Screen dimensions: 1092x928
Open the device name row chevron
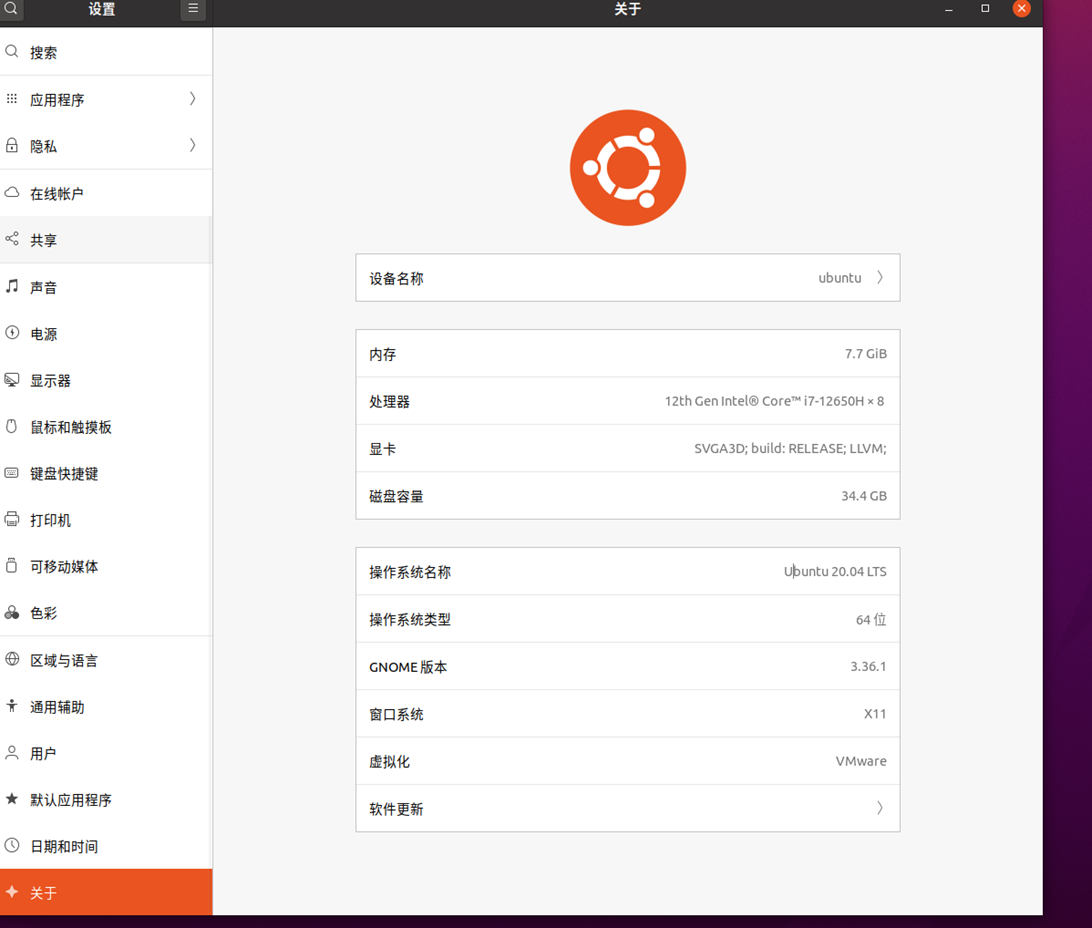(x=880, y=278)
